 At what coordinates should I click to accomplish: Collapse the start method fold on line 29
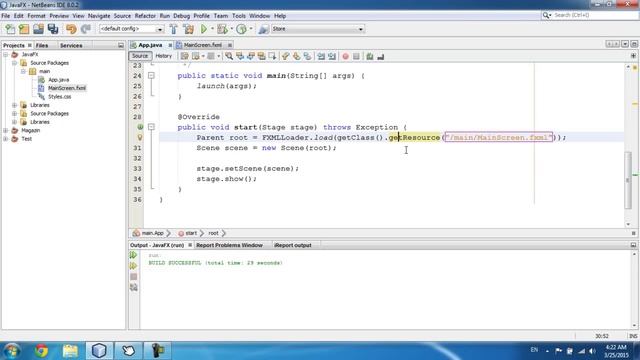[151, 127]
